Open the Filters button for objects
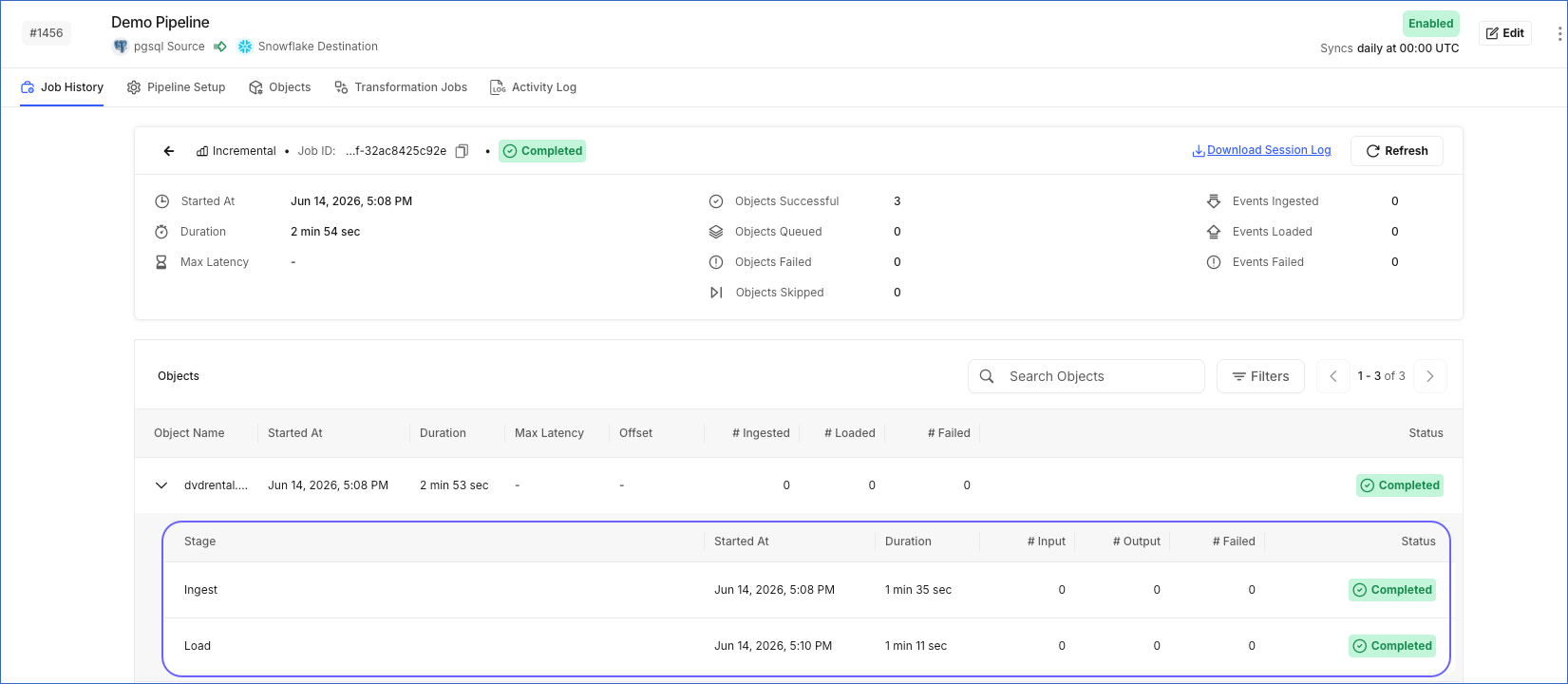 click(x=1260, y=376)
